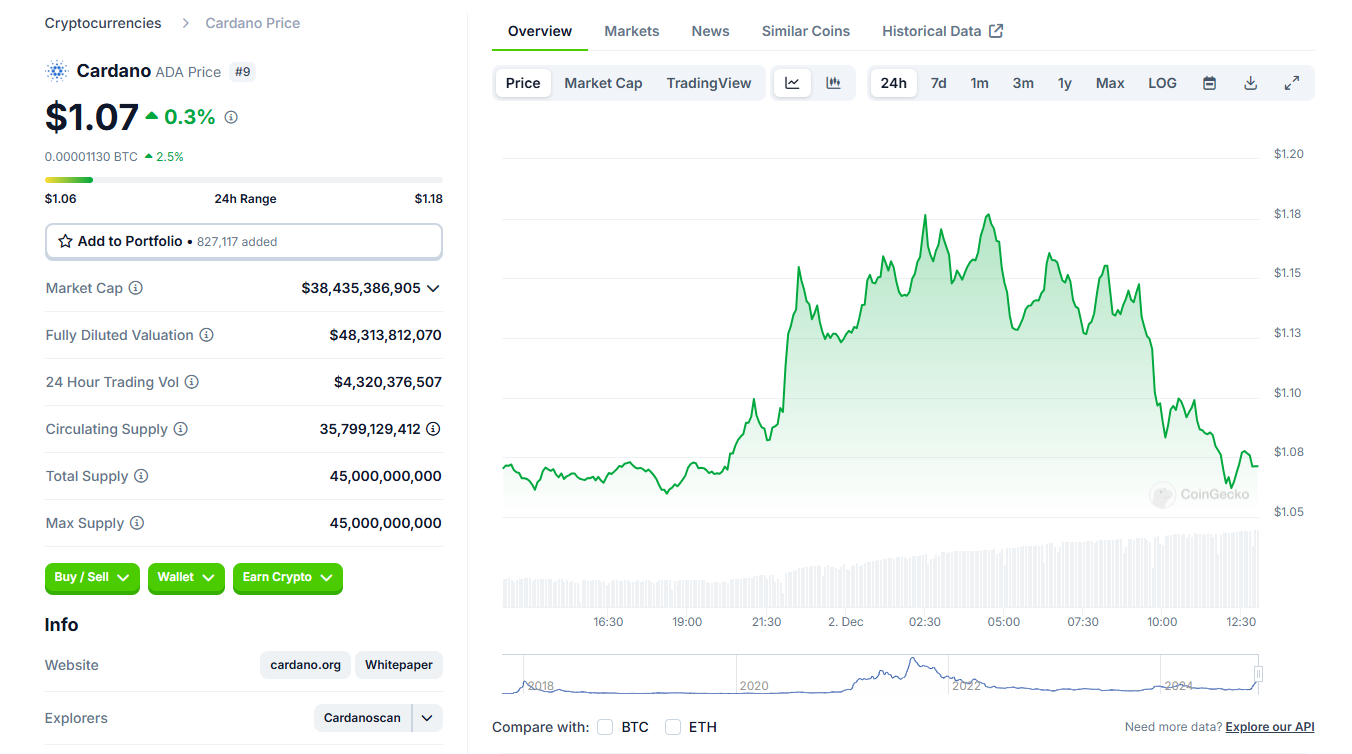Show Market Cap info tooltip icon
This screenshot has width=1352, height=754.
pyautogui.click(x=136, y=288)
